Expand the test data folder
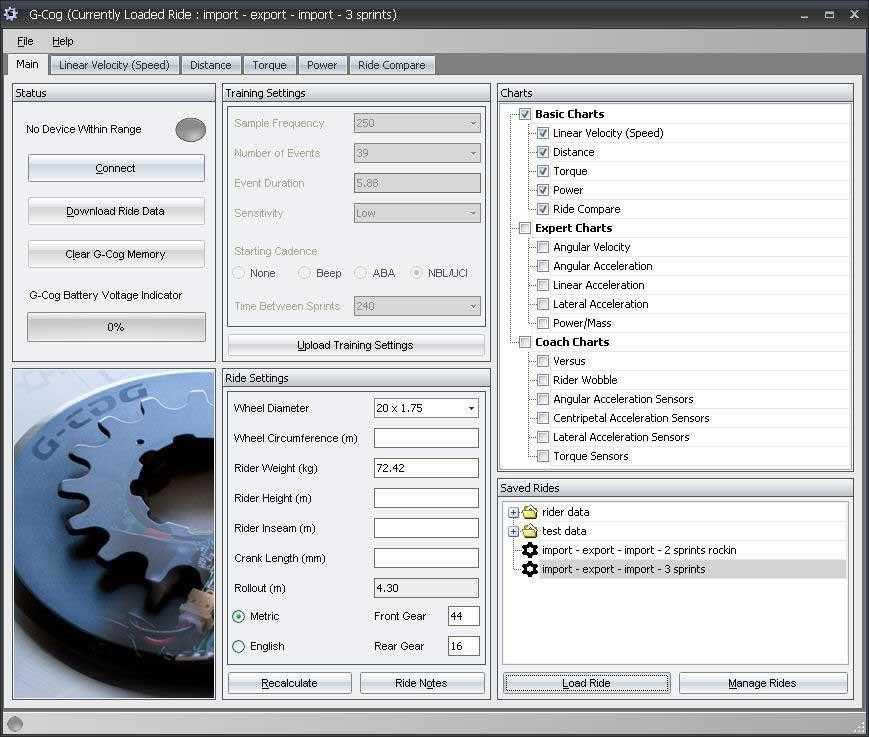The height and width of the screenshot is (737, 869). click(513, 531)
